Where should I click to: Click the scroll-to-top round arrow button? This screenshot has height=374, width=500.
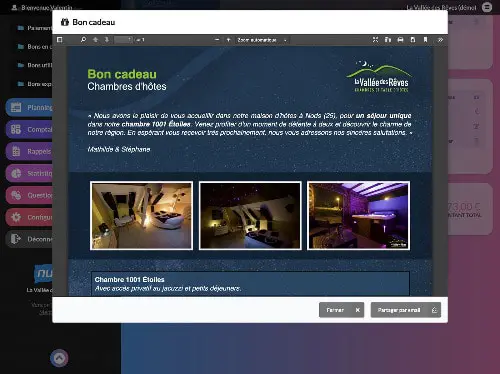pyautogui.click(x=59, y=358)
